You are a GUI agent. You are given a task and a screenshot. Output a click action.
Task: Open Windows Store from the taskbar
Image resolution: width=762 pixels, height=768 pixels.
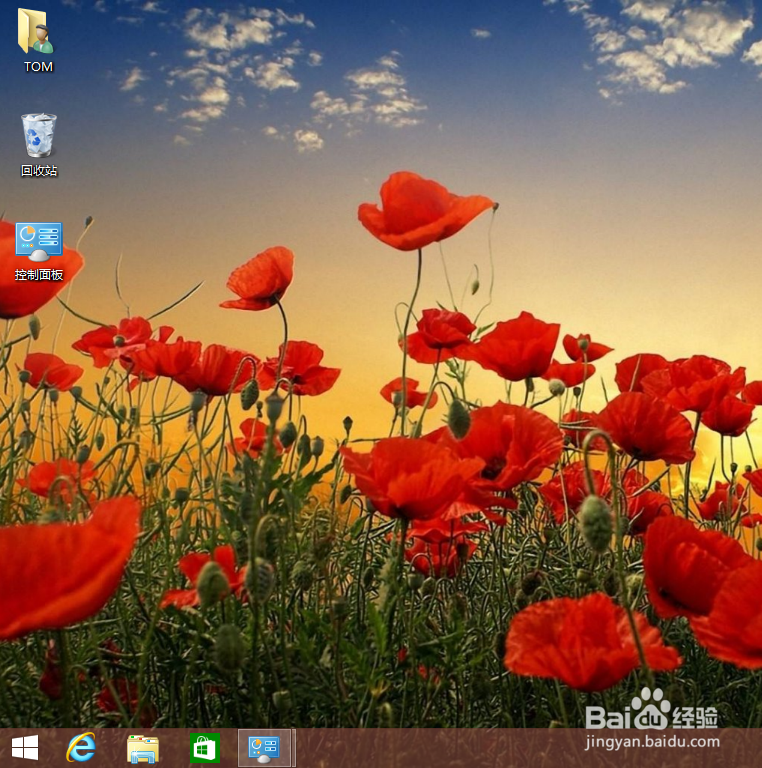205,748
